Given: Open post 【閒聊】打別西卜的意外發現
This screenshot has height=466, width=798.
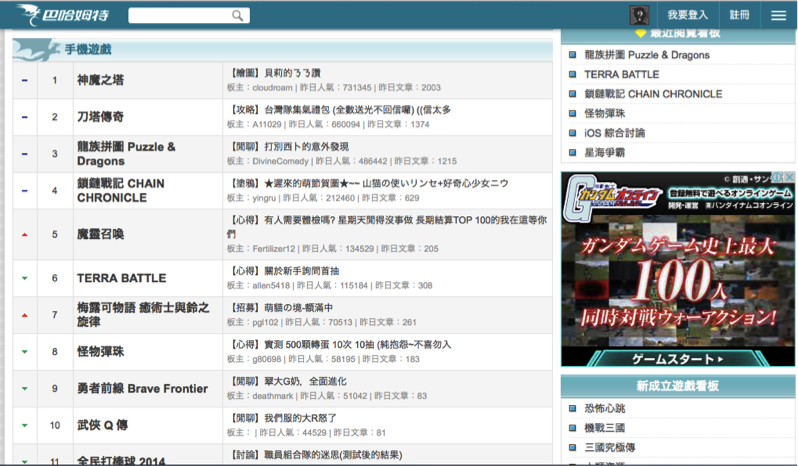Looking at the screenshot, I should [288, 147].
